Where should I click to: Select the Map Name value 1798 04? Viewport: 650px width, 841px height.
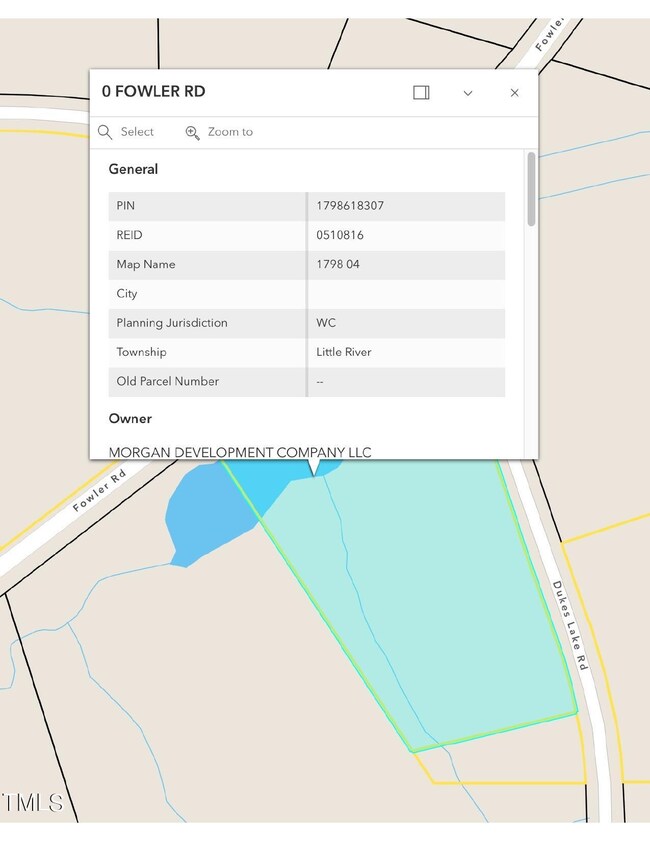tap(338, 264)
